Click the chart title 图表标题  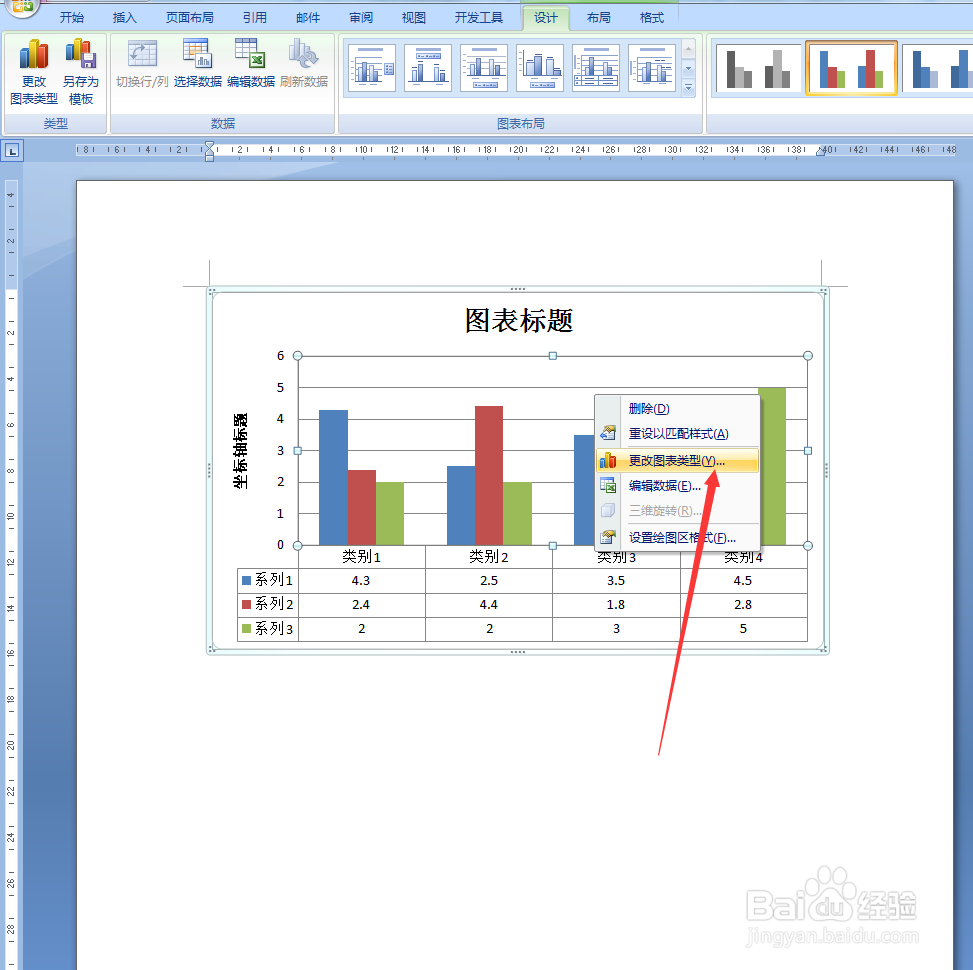click(519, 321)
